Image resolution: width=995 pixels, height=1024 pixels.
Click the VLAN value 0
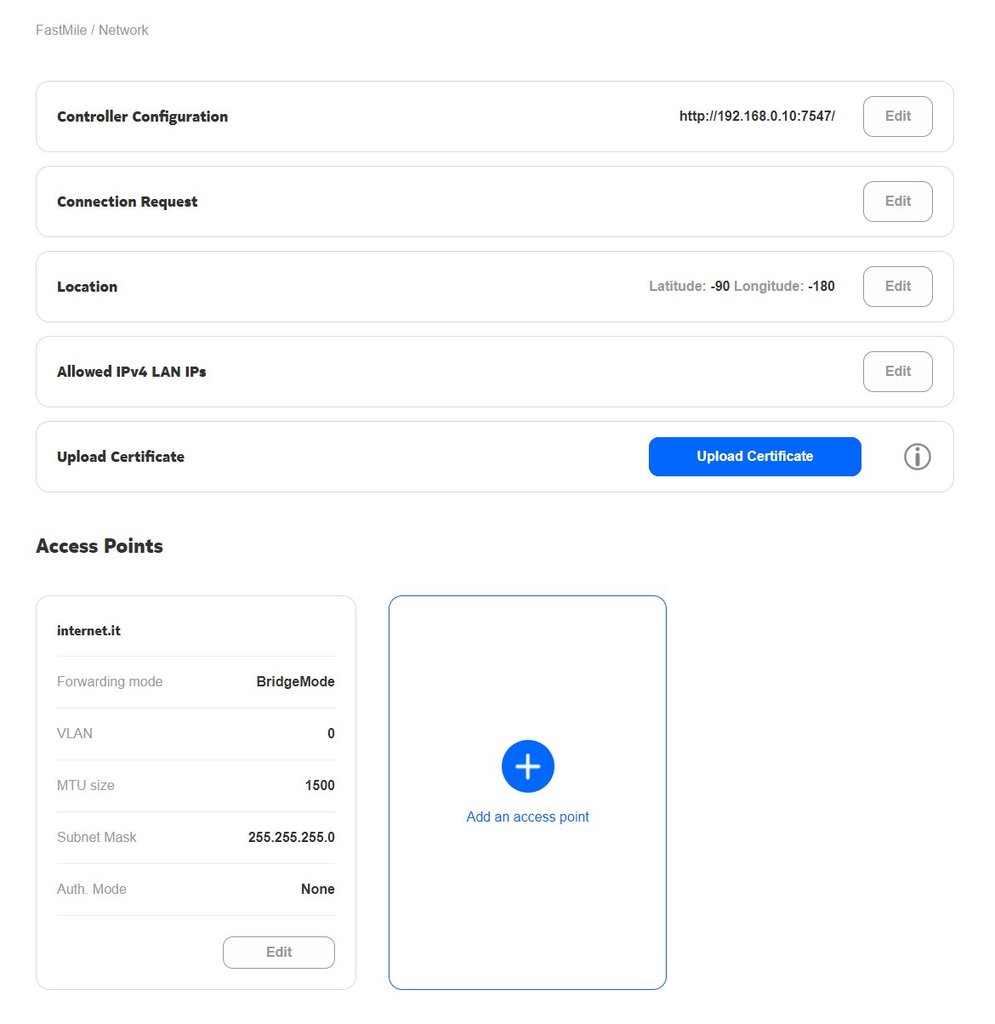click(331, 734)
